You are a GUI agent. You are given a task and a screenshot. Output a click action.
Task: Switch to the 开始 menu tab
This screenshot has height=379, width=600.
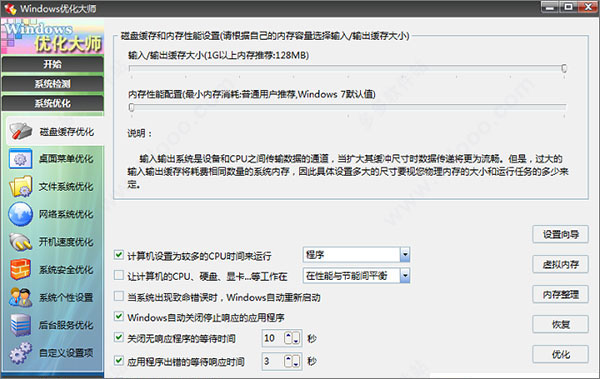click(52, 64)
